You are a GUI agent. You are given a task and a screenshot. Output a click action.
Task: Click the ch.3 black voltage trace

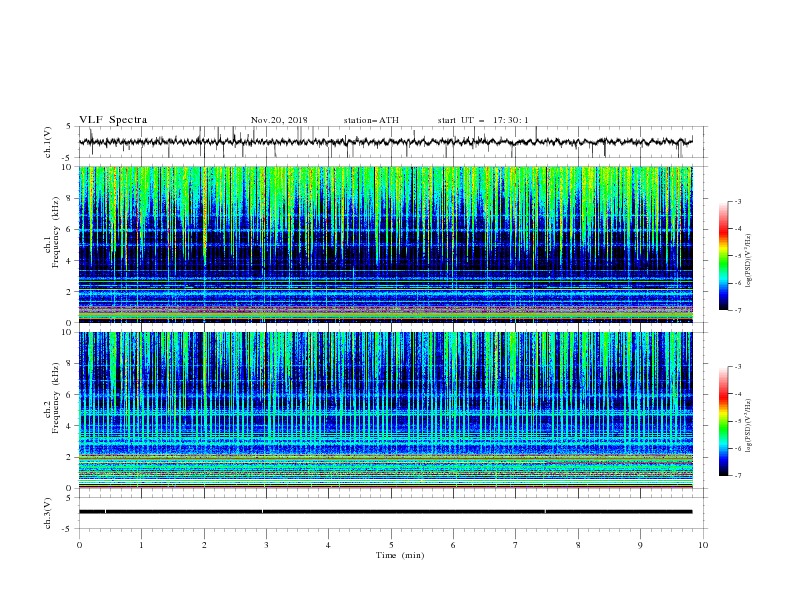pyautogui.click(x=385, y=512)
